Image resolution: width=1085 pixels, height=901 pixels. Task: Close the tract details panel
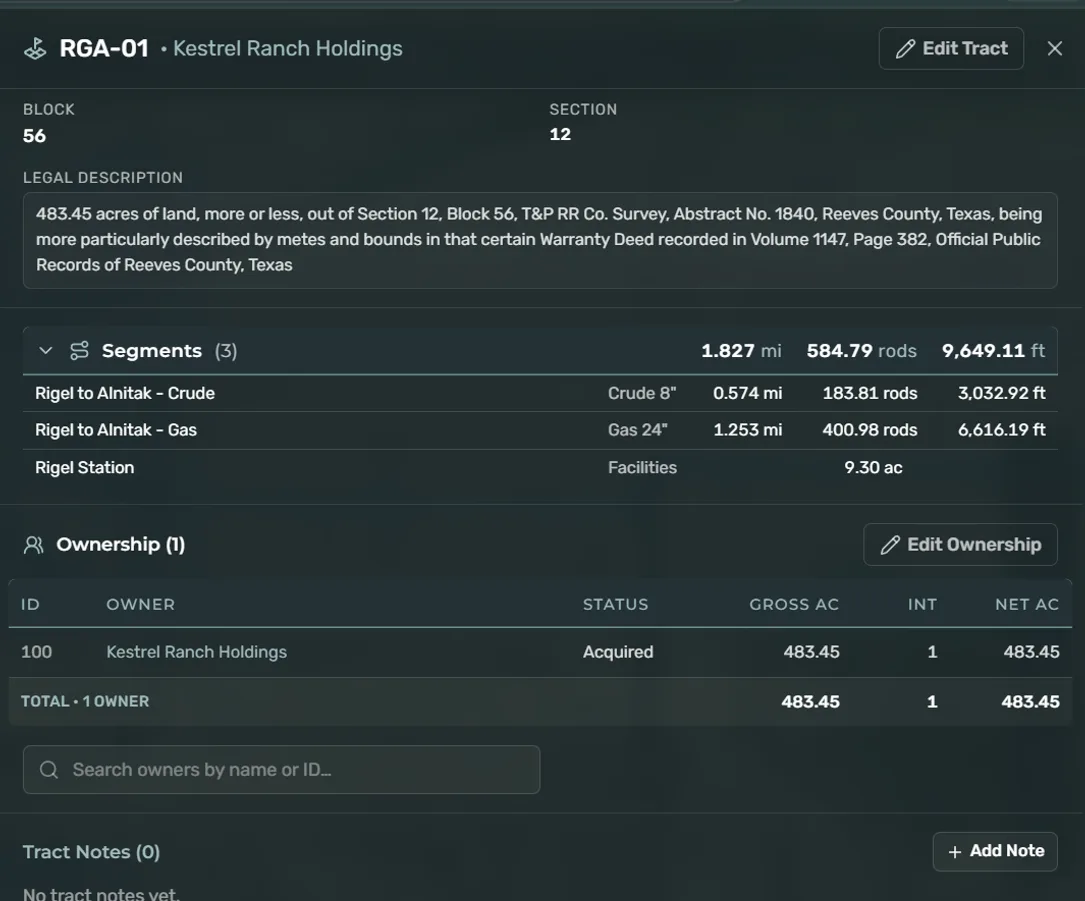point(1055,48)
